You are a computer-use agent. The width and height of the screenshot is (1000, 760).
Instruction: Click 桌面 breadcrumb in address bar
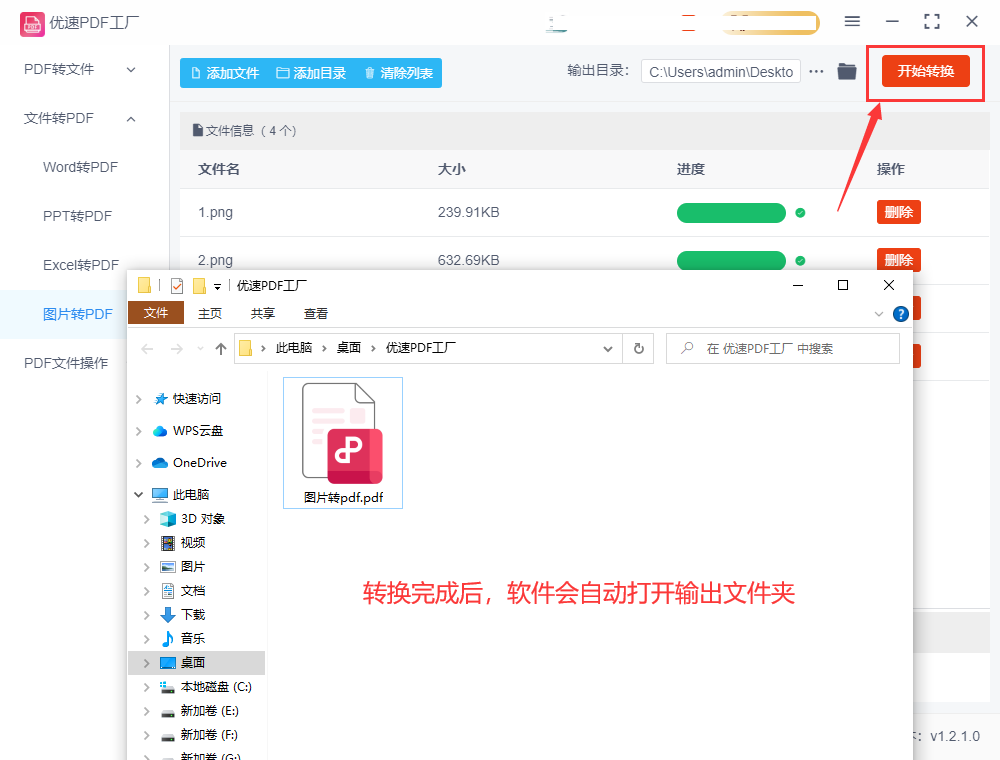[x=349, y=348]
